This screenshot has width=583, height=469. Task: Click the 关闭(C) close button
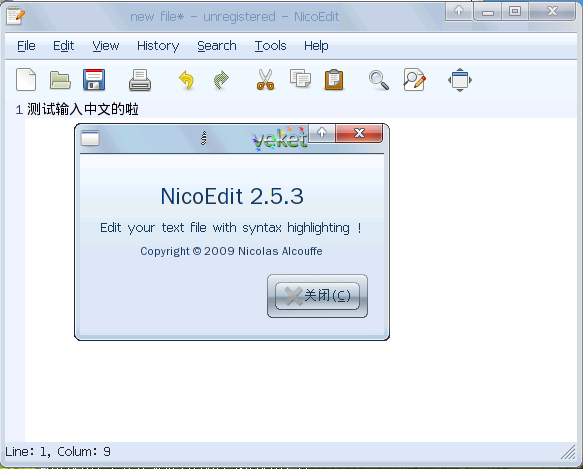point(318,296)
